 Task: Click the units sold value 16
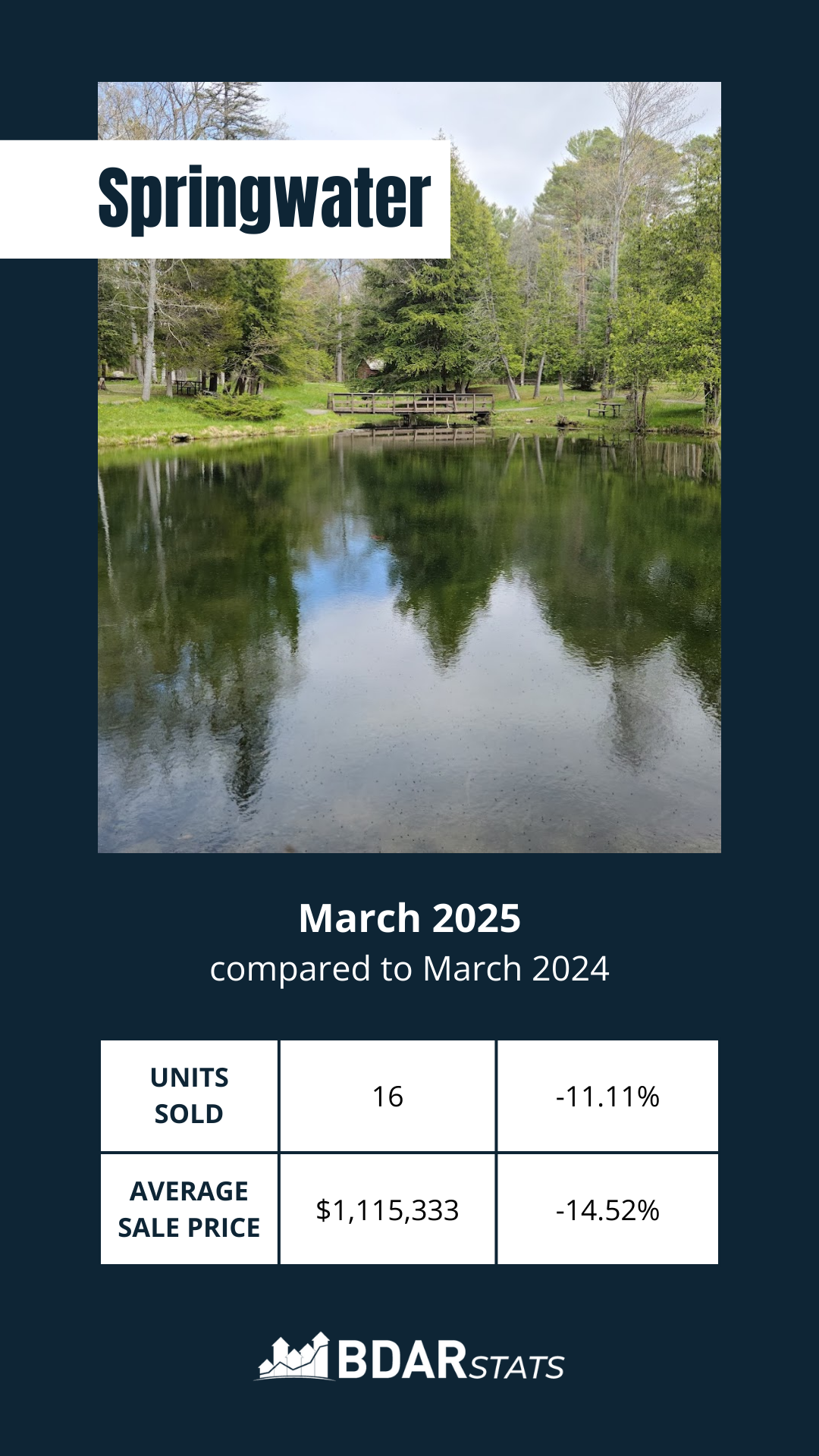pos(388,1096)
